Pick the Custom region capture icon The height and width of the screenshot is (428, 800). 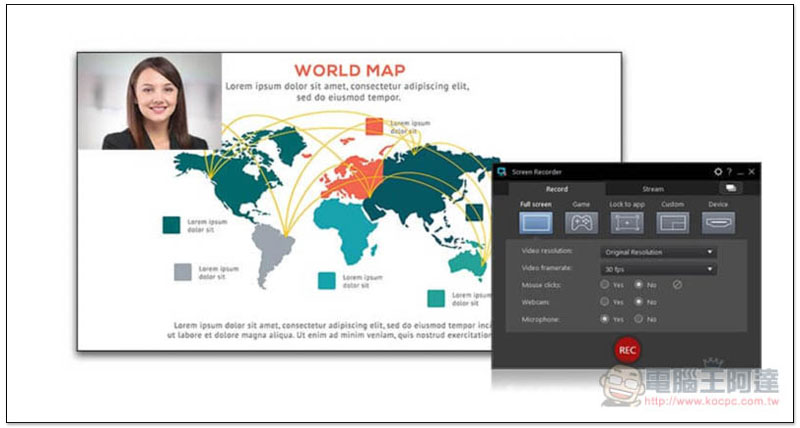click(673, 223)
